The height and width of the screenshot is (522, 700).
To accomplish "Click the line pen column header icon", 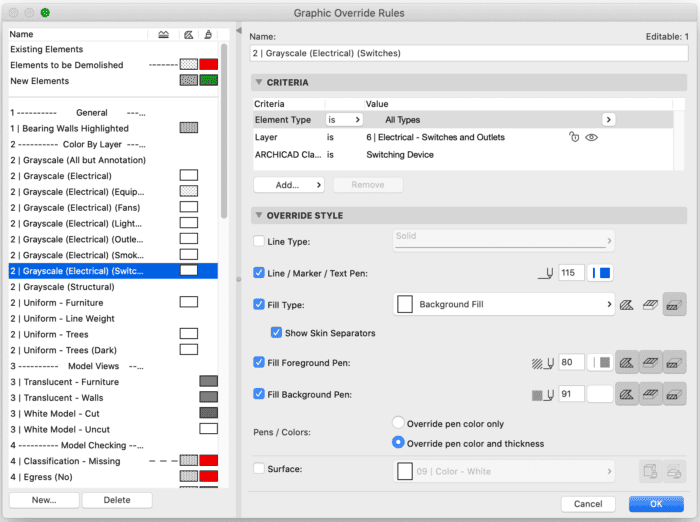I will tap(163, 34).
